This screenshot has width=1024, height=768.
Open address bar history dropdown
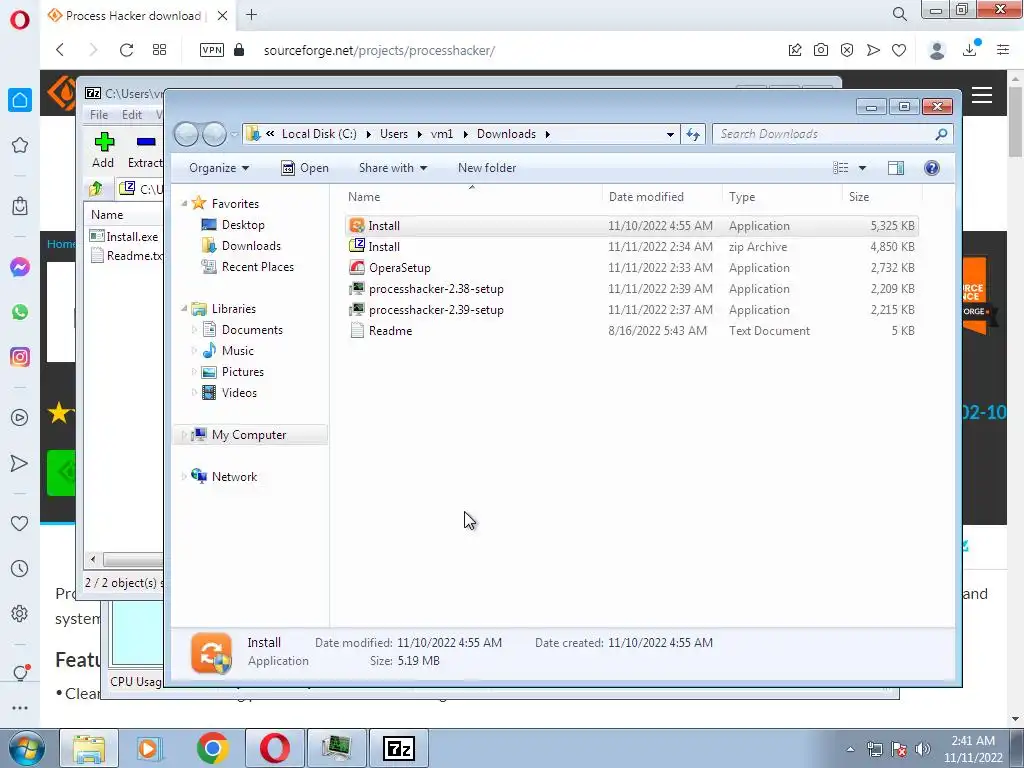pyautogui.click(x=670, y=134)
